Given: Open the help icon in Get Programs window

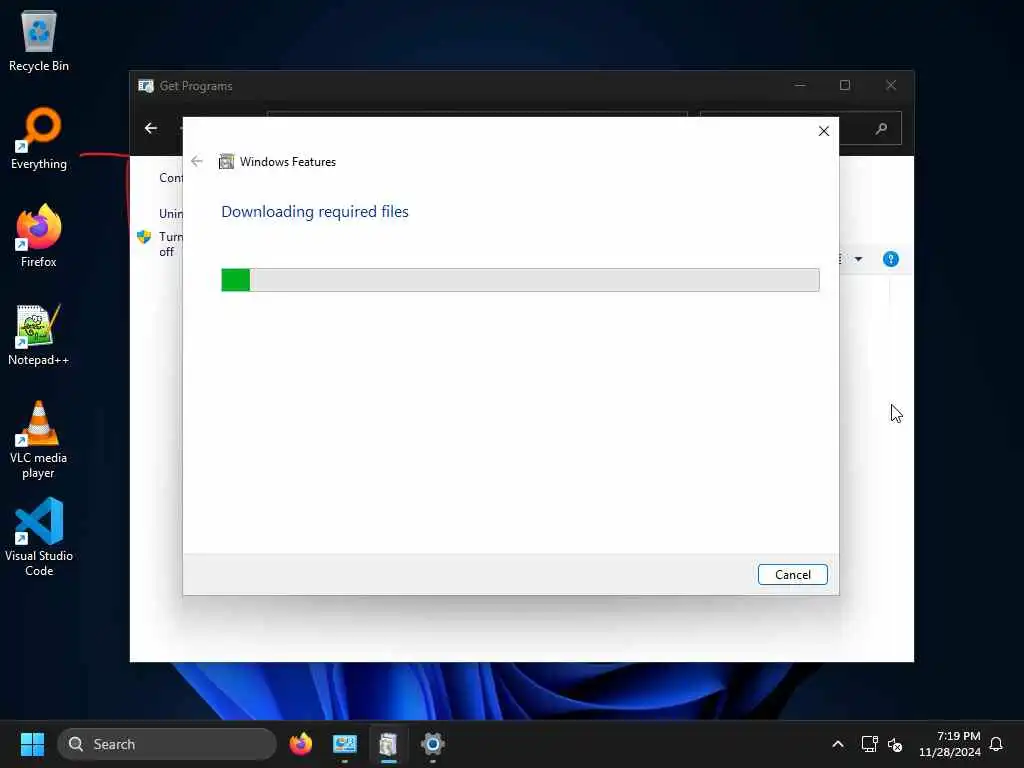Looking at the screenshot, I should click(x=890, y=259).
